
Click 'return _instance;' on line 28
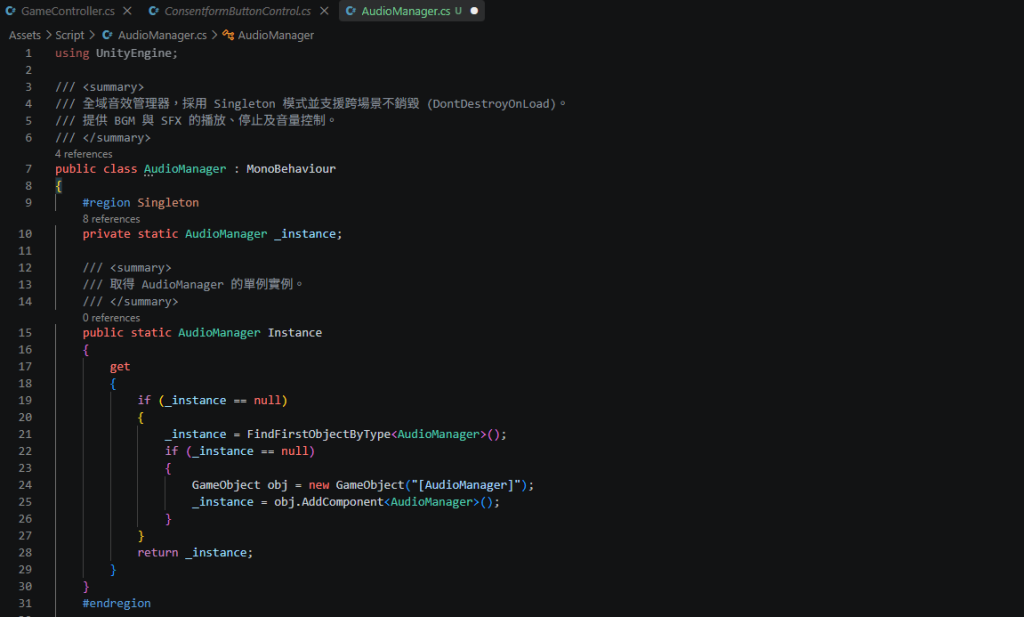(x=195, y=553)
